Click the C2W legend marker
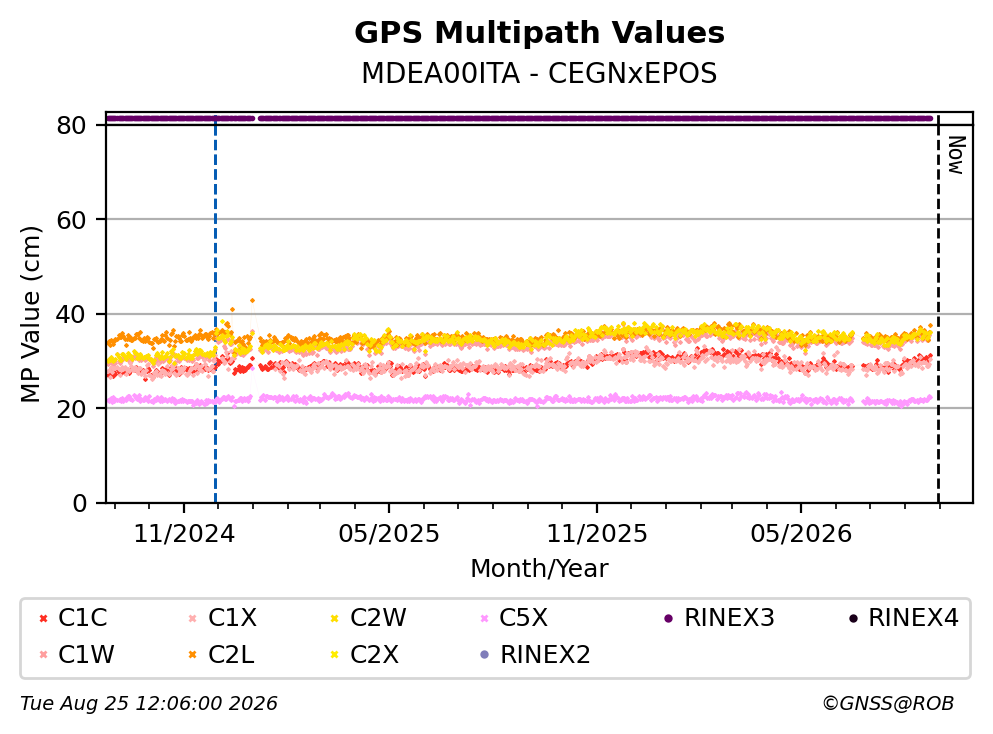Viewport: 993px width, 734px height. (x=335, y=618)
